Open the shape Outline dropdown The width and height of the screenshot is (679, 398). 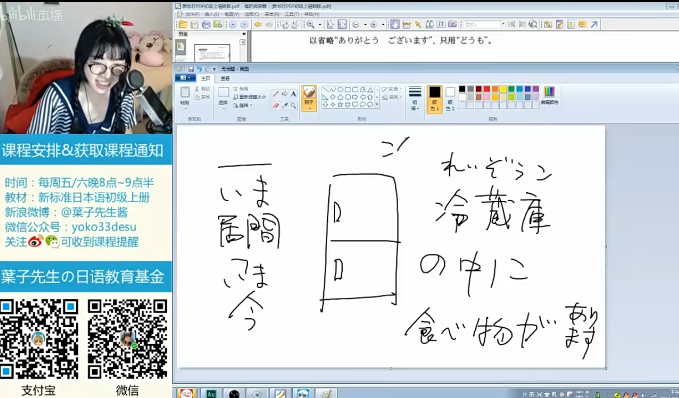(x=392, y=89)
